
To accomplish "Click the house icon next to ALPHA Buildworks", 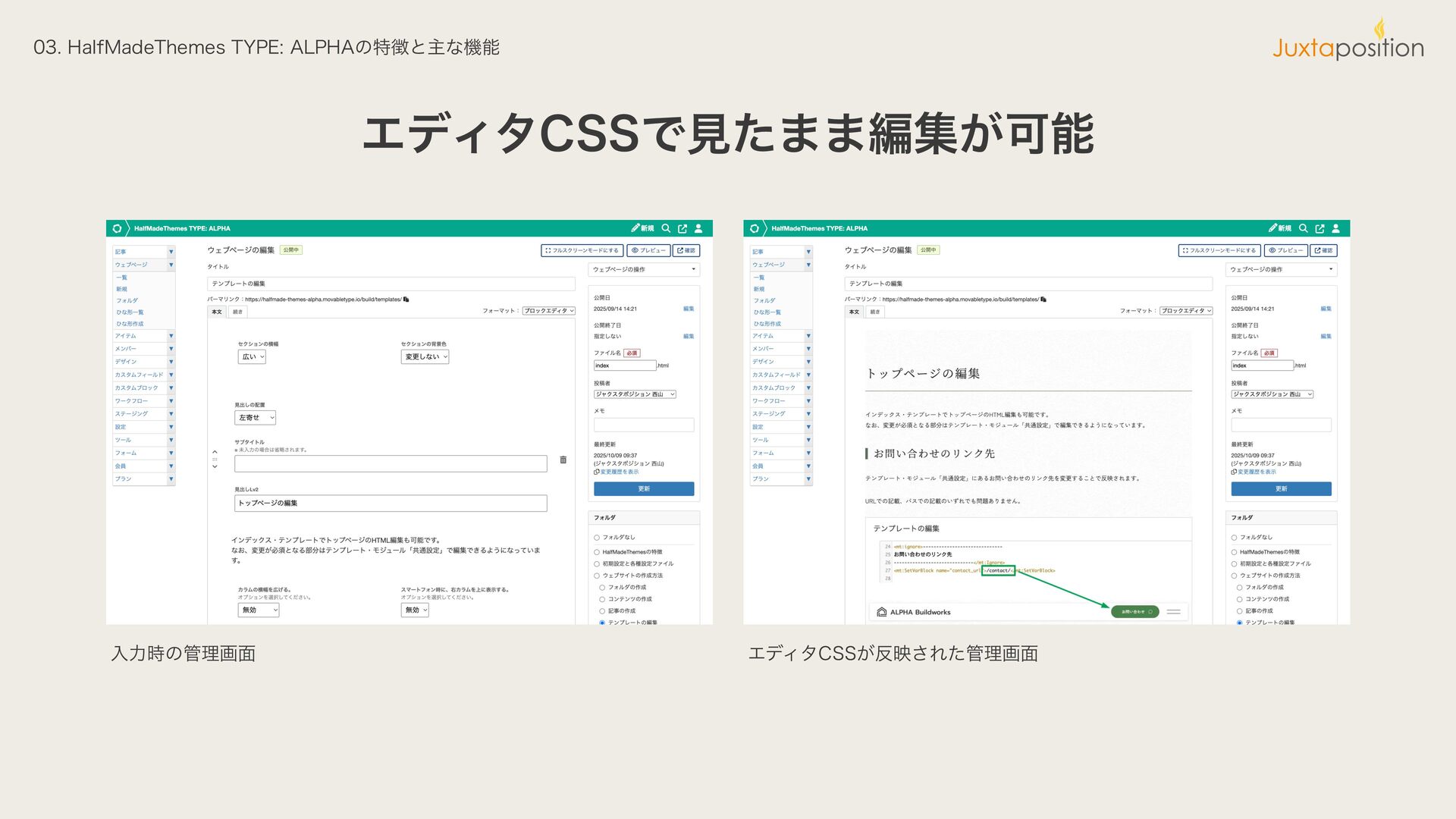I will pyautogui.click(x=881, y=612).
